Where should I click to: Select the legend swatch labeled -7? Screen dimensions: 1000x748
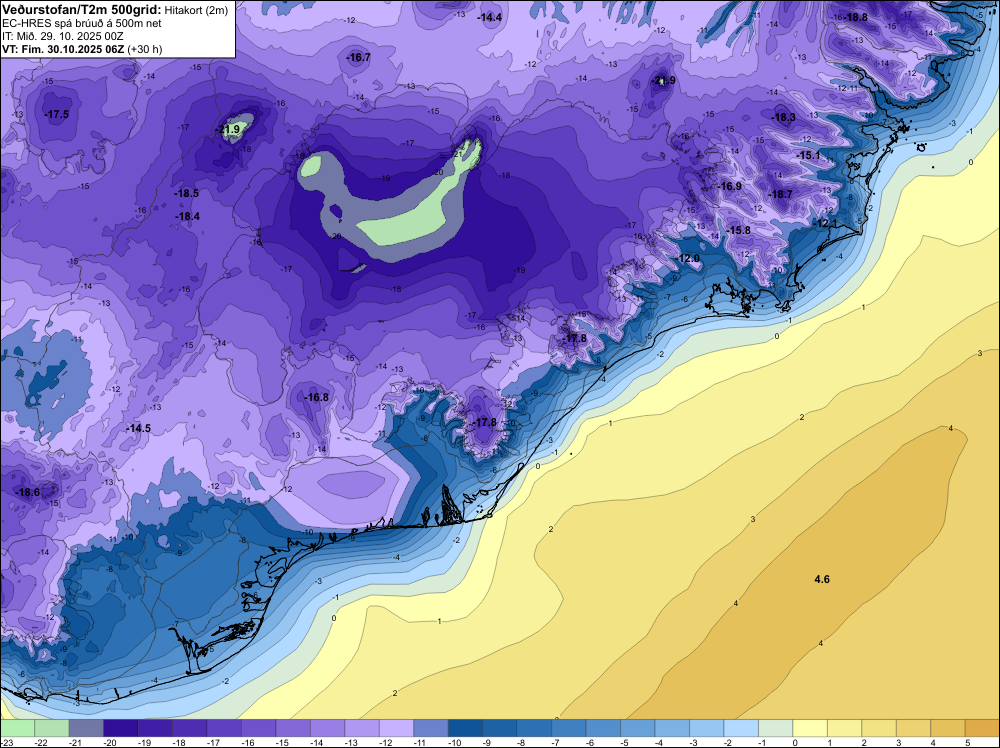[x=568, y=729]
